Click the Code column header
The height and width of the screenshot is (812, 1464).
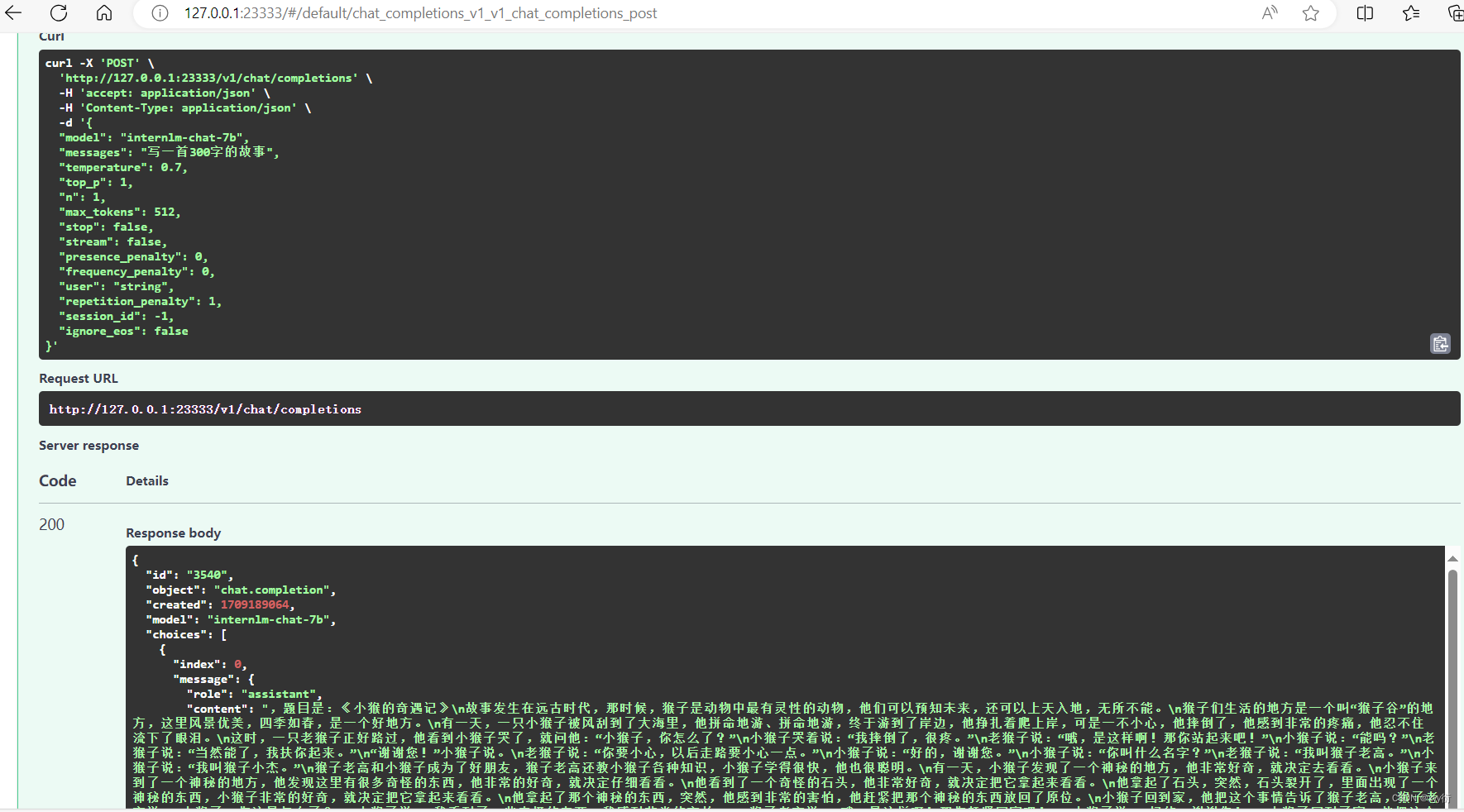point(57,480)
